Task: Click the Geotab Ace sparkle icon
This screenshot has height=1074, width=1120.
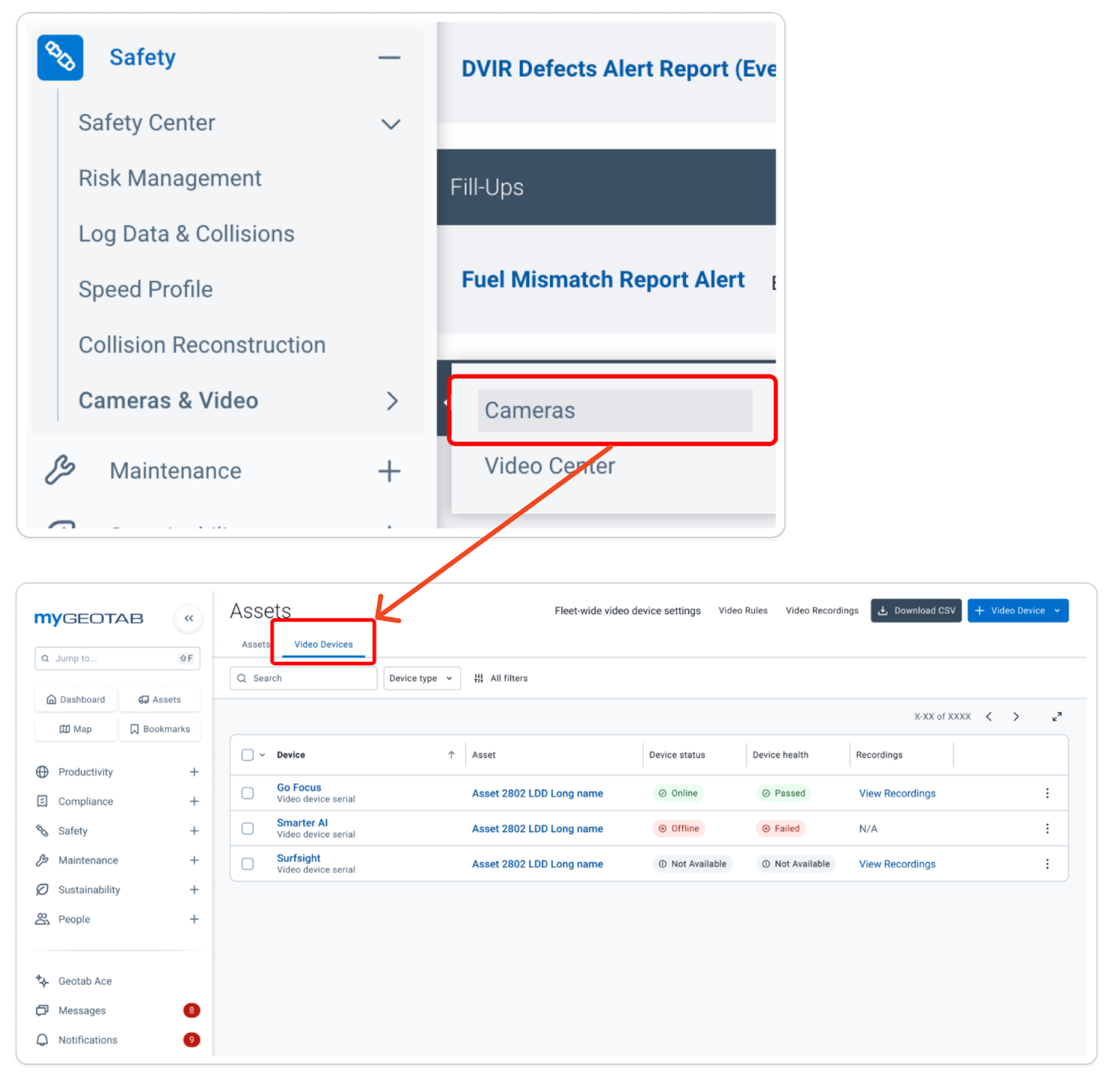Action: [42, 981]
